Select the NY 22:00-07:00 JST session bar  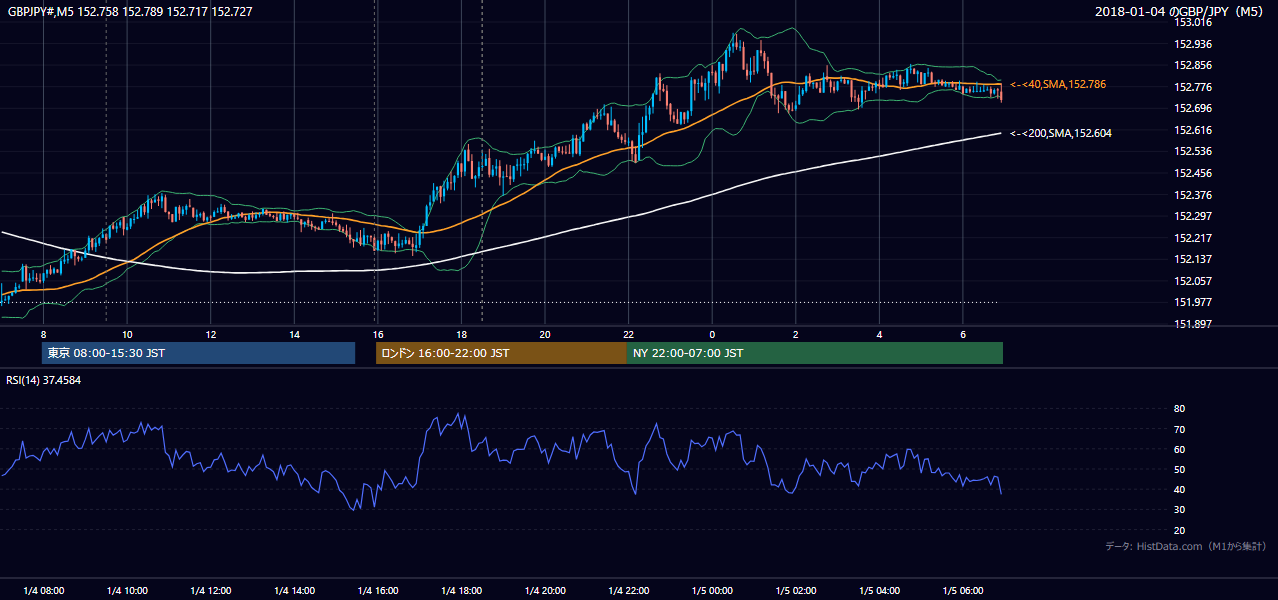(815, 353)
